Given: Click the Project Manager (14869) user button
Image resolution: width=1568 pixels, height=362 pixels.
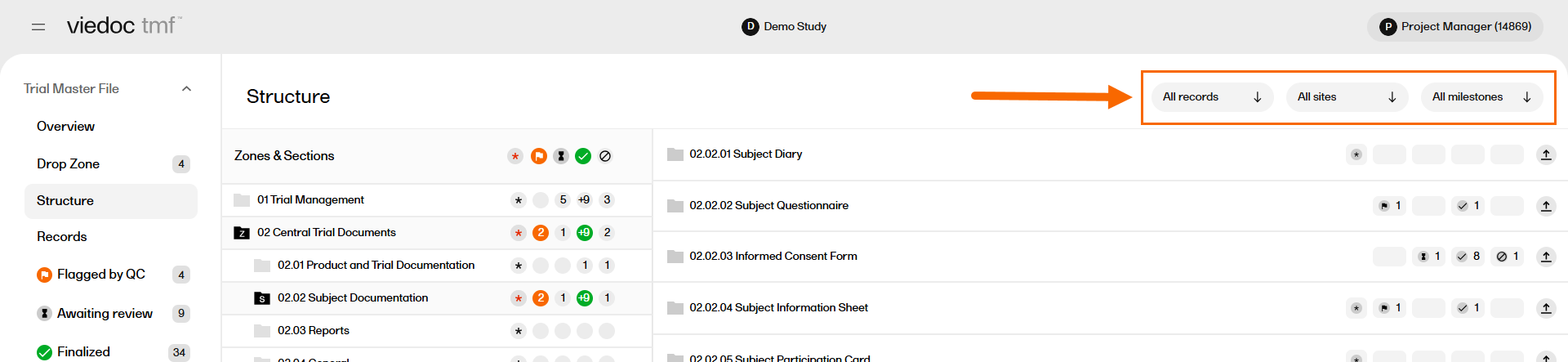Looking at the screenshot, I should click(1455, 27).
